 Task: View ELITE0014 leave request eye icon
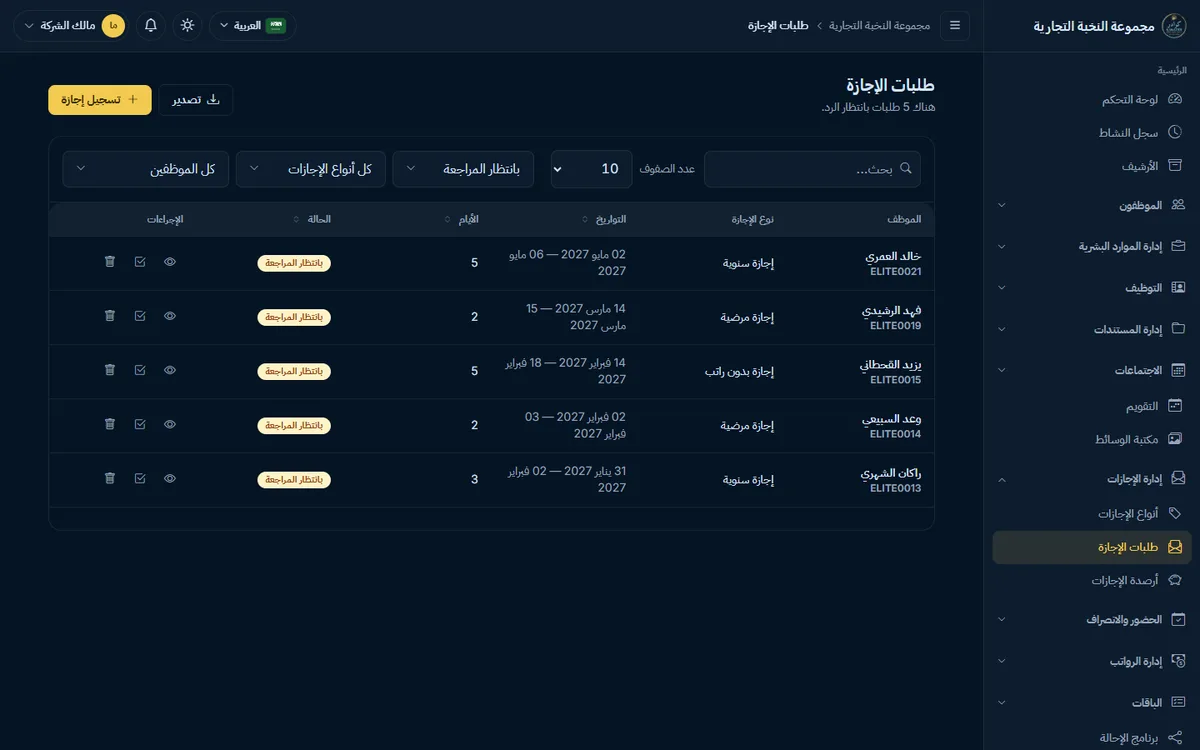(170, 424)
